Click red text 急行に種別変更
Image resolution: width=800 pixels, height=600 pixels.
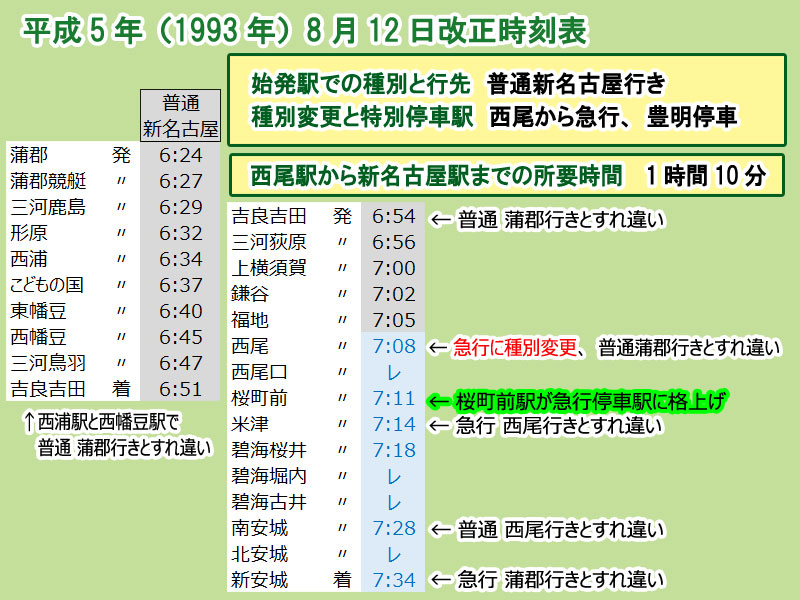coord(515,348)
